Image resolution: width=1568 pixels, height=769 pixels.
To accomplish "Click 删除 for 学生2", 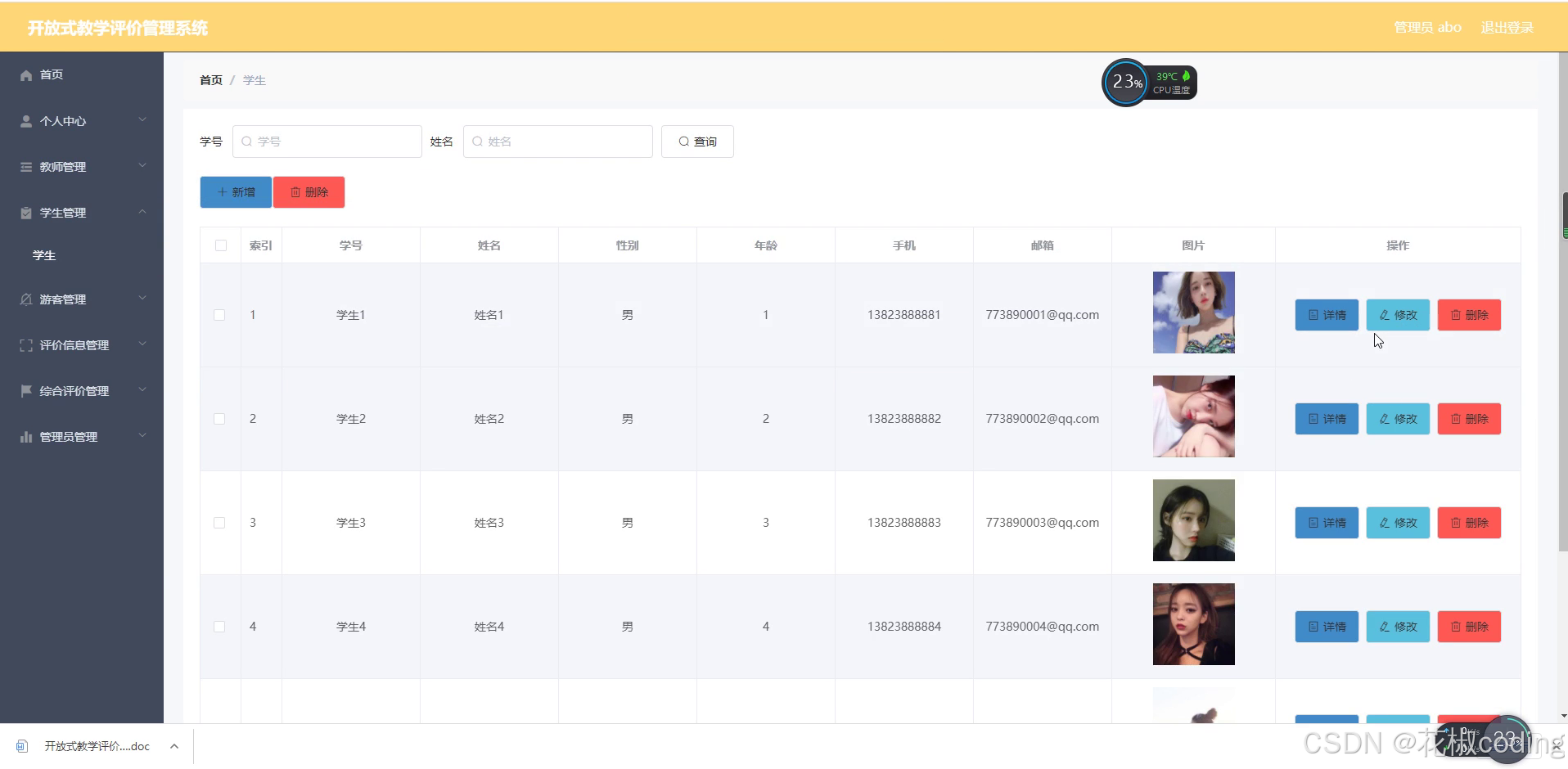I will (x=1469, y=419).
